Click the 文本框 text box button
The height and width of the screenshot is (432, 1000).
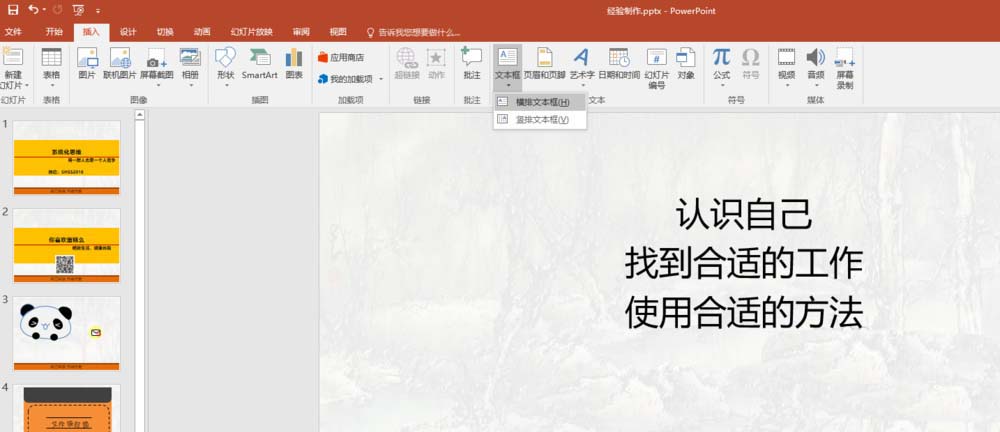tap(508, 67)
